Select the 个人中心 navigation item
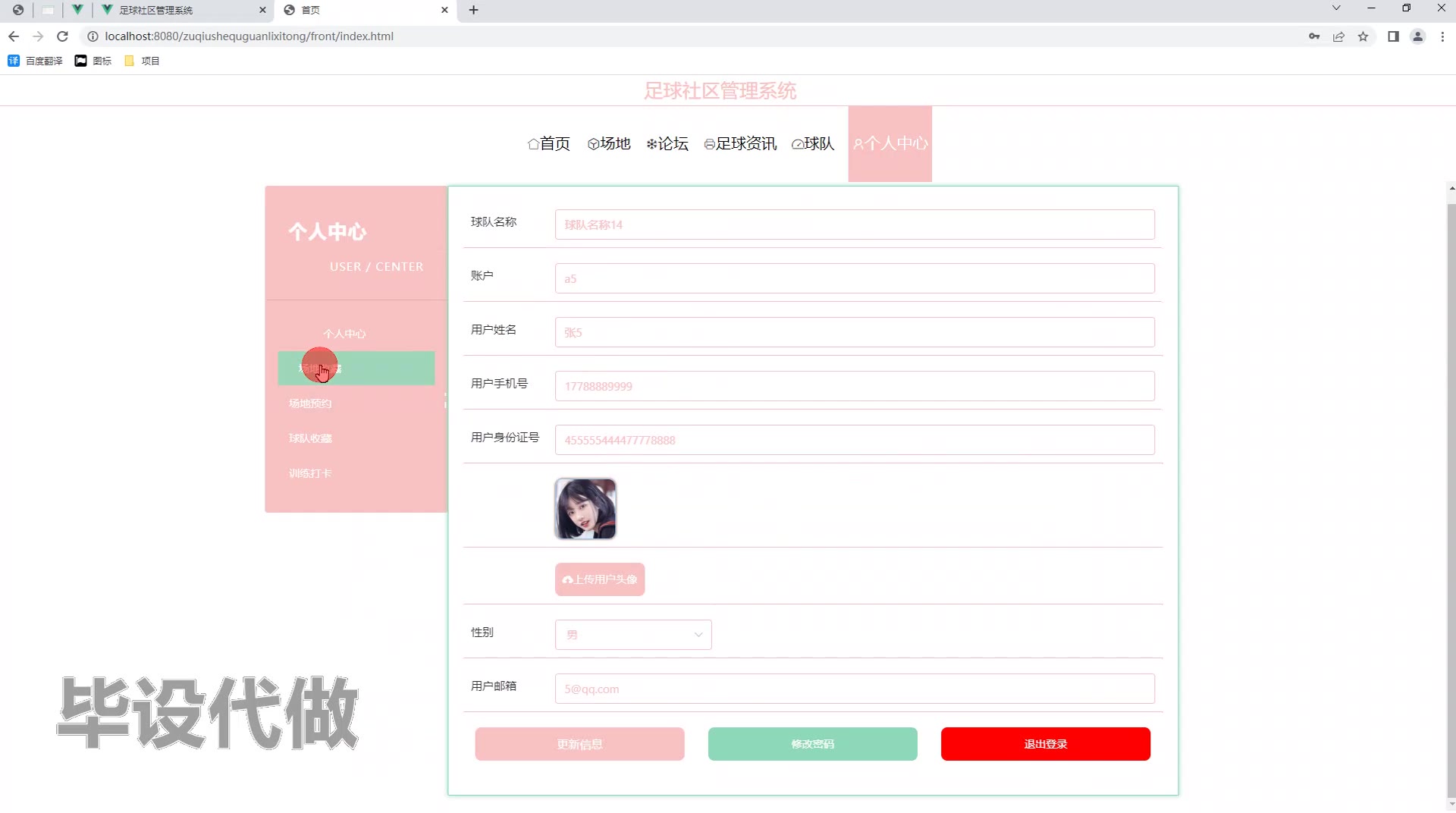The width and height of the screenshot is (1456, 813). click(890, 143)
